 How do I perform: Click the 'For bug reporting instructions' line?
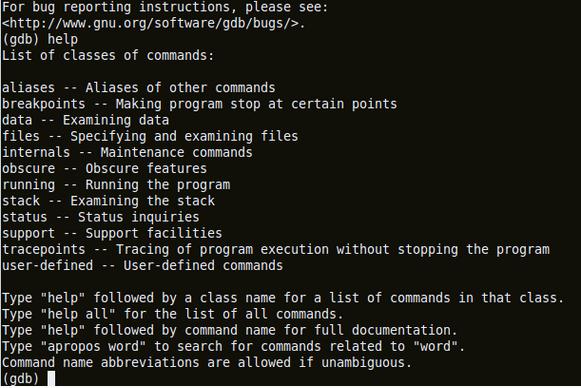pos(165,7)
